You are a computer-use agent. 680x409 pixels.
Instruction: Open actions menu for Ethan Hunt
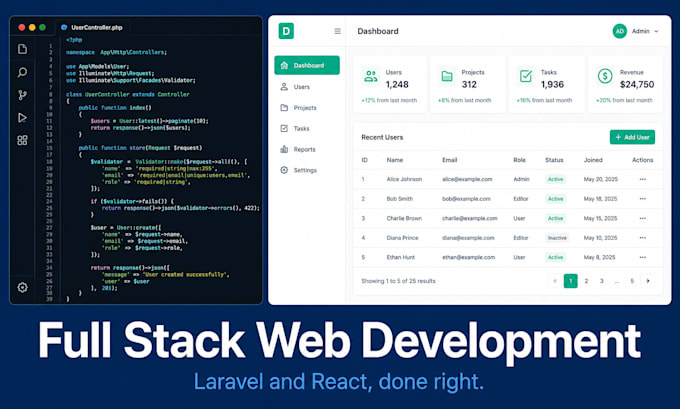[643, 257]
